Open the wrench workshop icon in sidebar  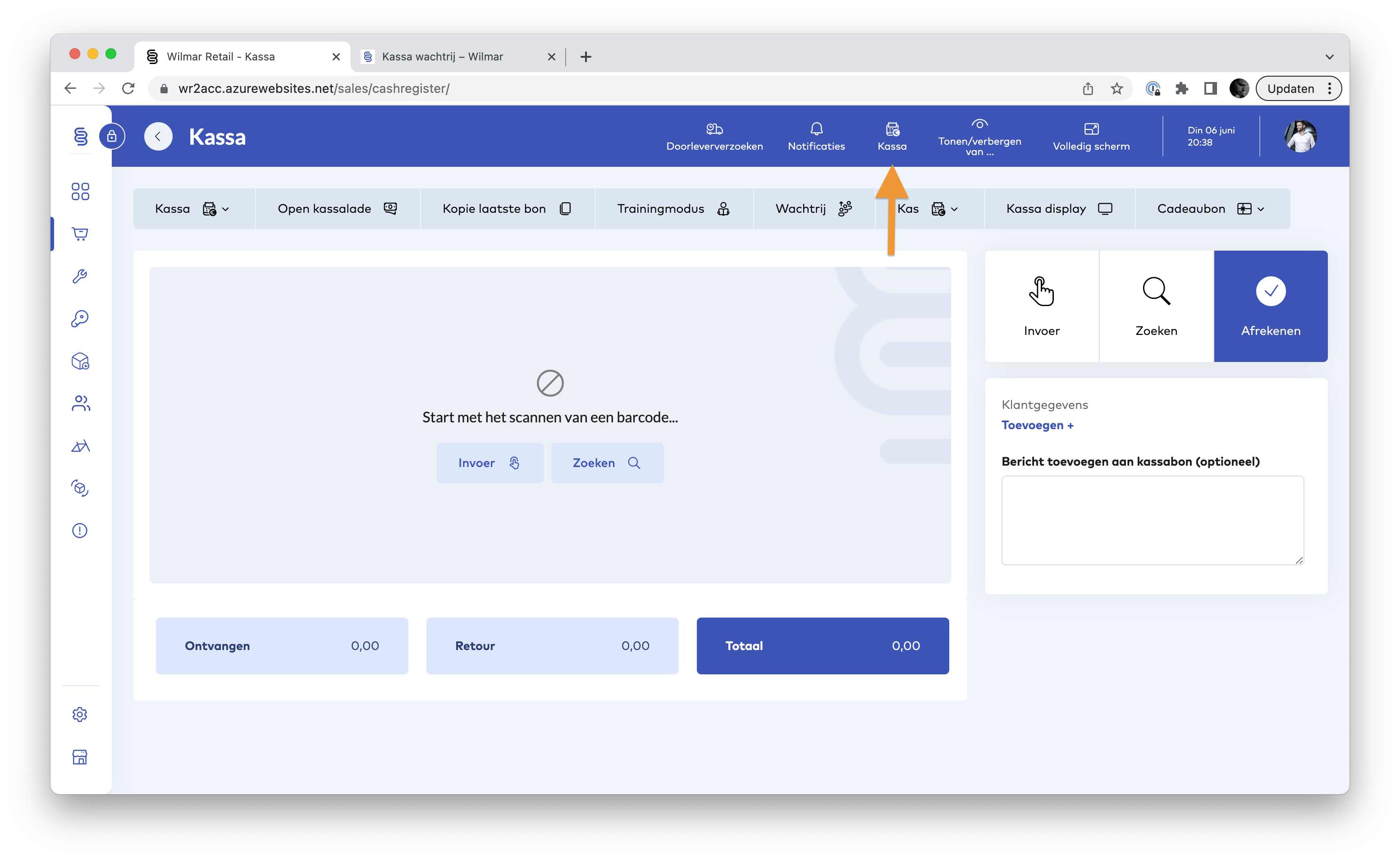[x=80, y=276]
